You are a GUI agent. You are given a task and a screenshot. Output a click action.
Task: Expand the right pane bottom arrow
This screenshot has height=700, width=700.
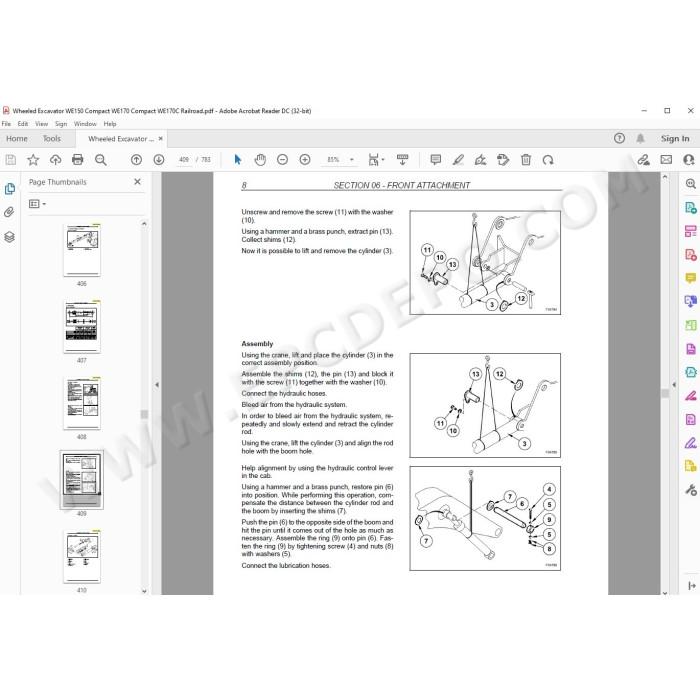[x=692, y=586]
